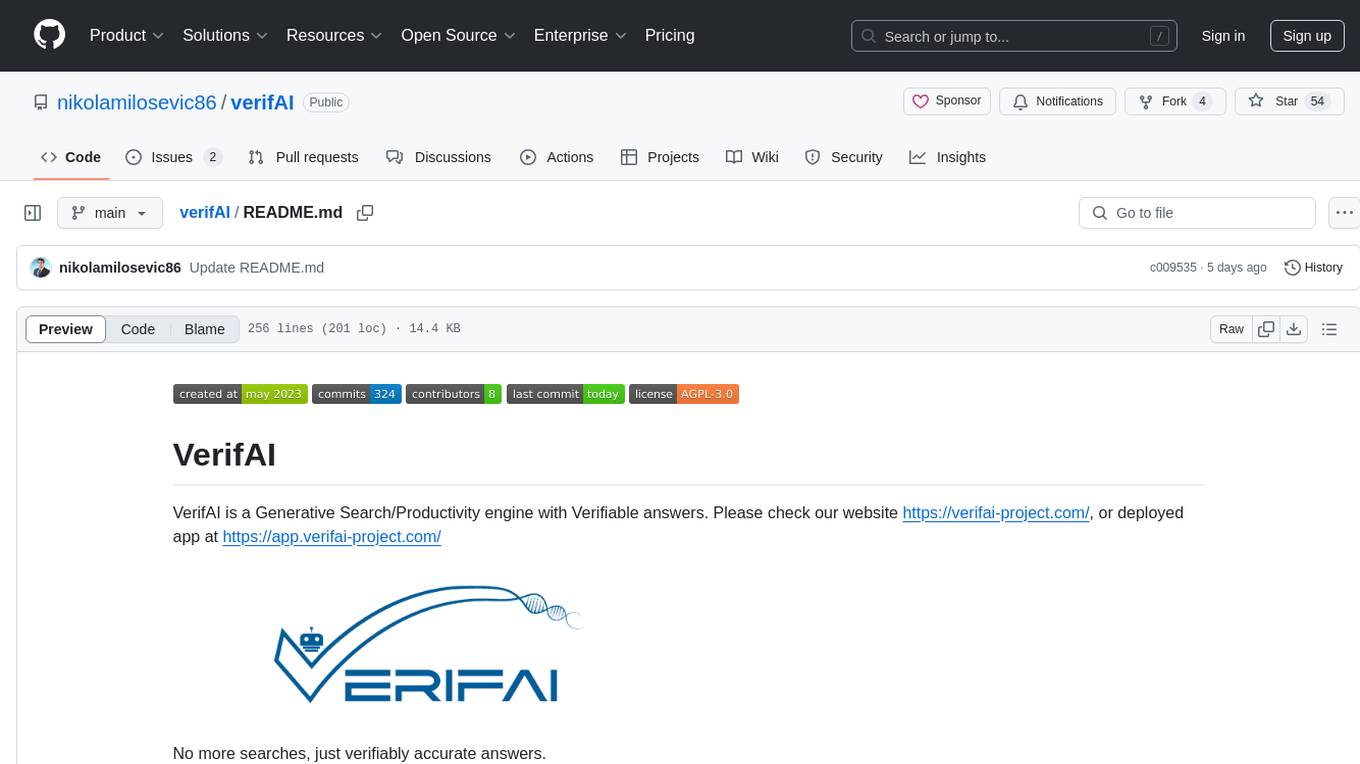Click the license AGPL-3.0 badge
Screen dimensions: 1360x764
684,394
